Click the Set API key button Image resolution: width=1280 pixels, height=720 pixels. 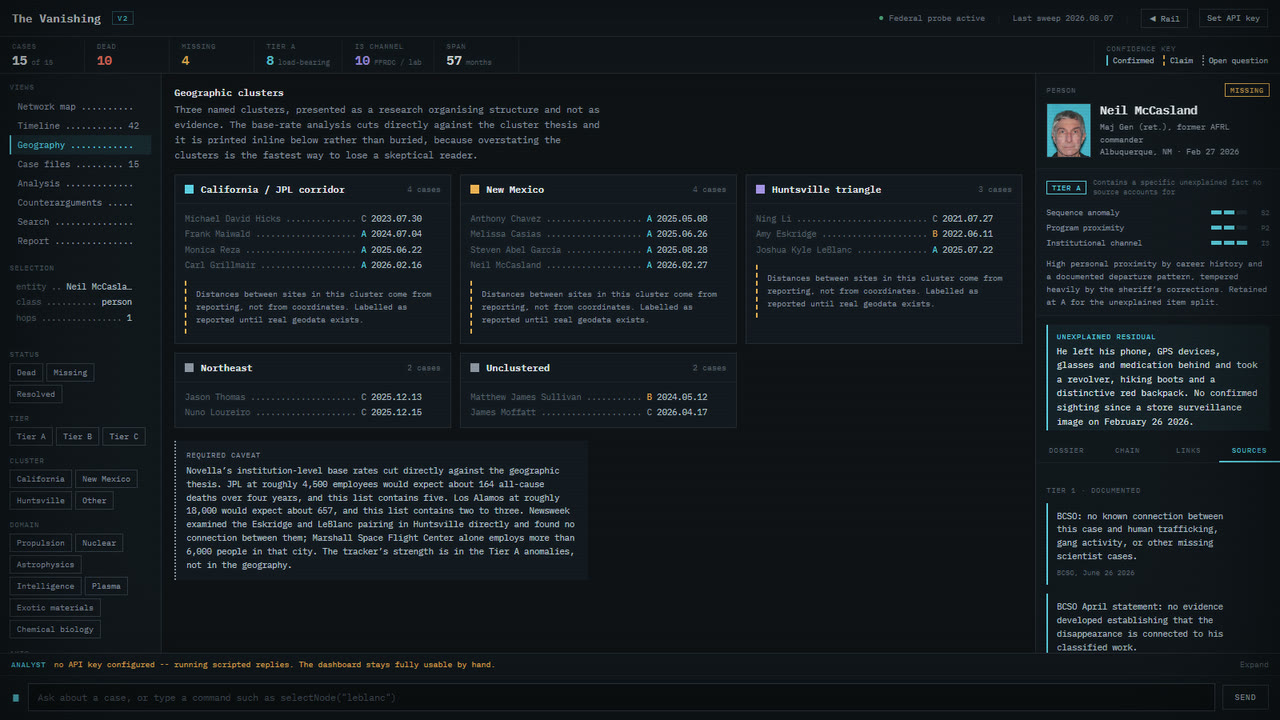tap(1234, 18)
